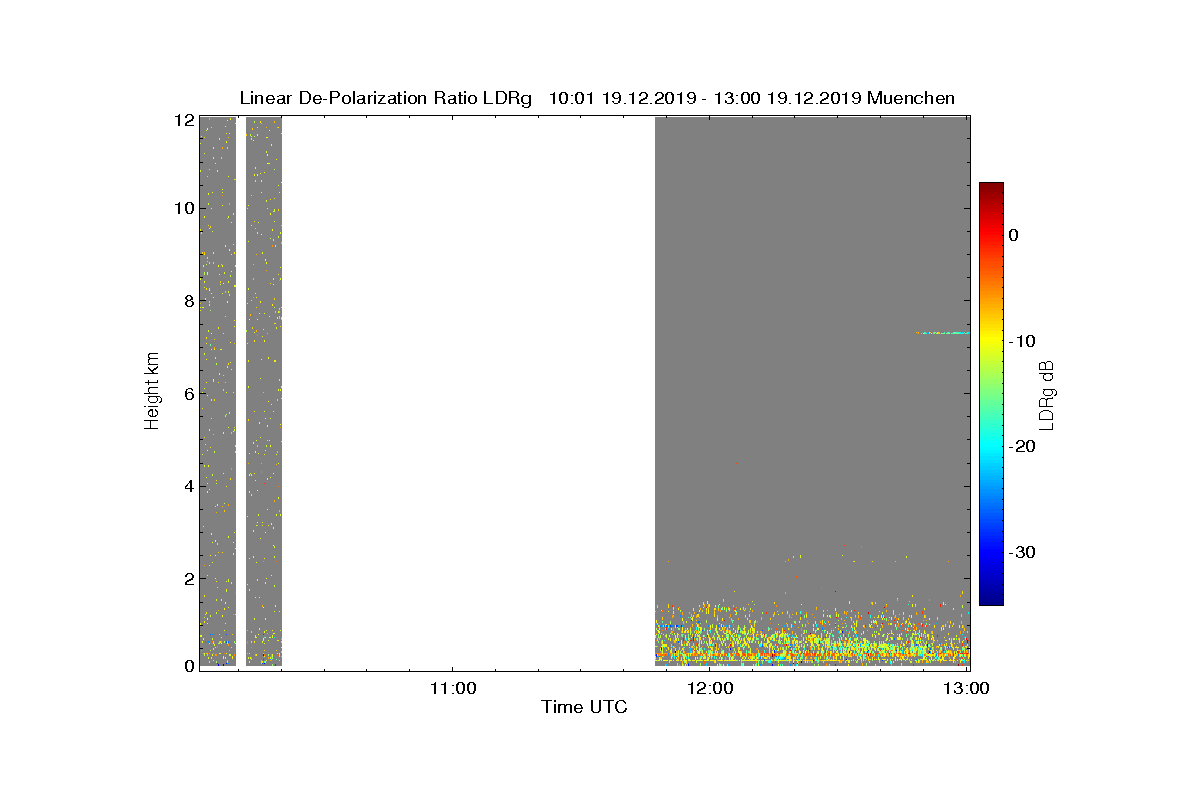This screenshot has height=800, width=1200.
Task: Click the LDRg colorbar gradient
Action: 991,394
